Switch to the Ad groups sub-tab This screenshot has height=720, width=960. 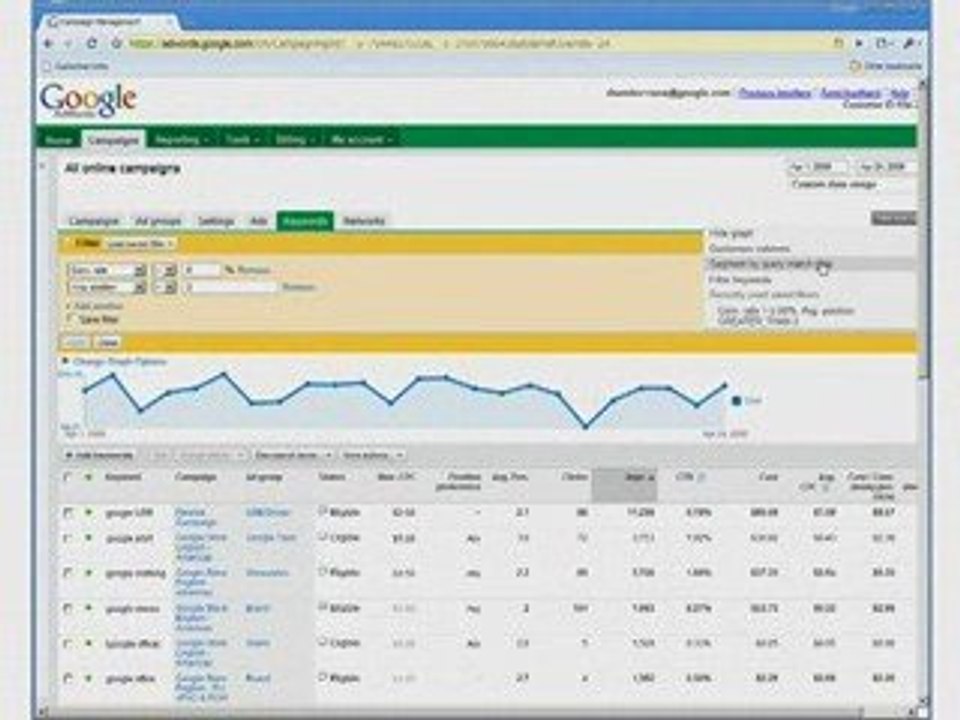point(158,221)
